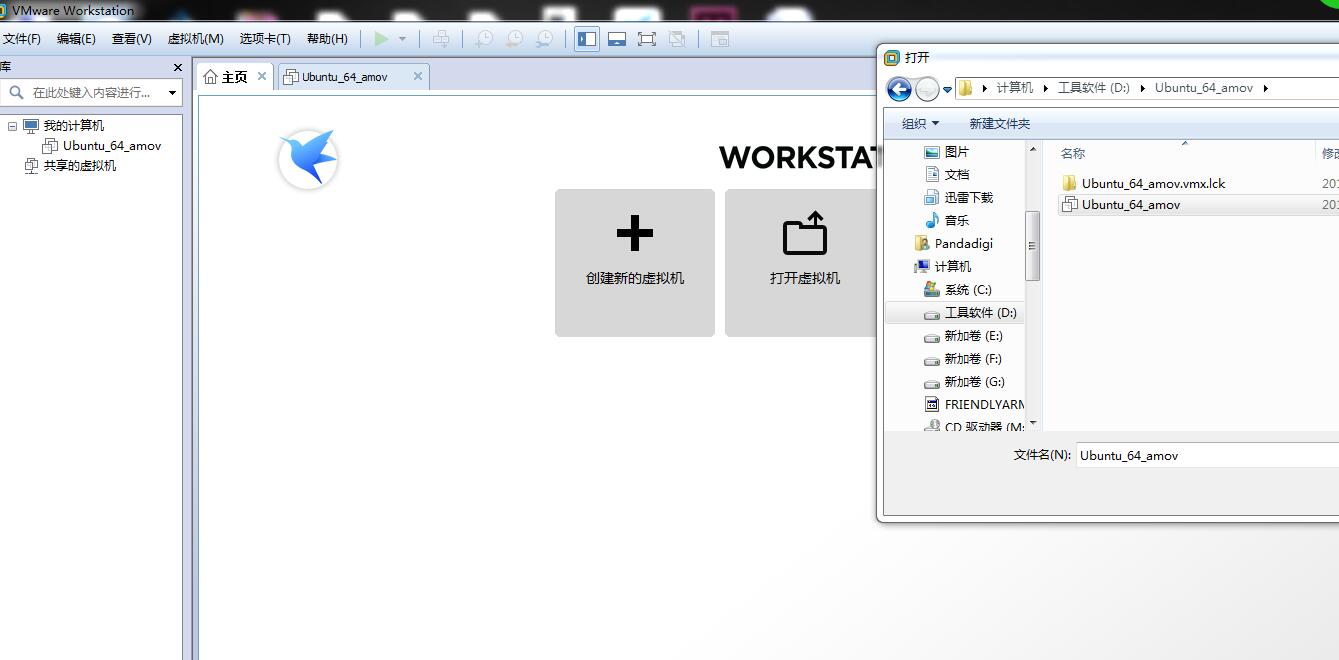The image size is (1339, 660).
Task: Click the send Ctrl+Alt+Del toolbar icon
Action: (440, 39)
